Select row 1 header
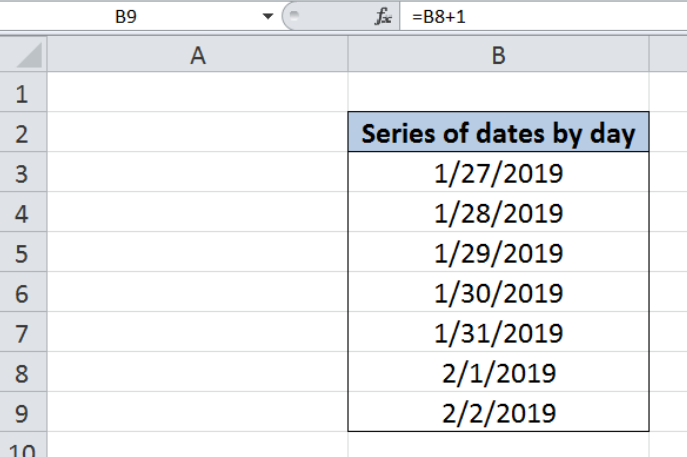 point(23,92)
